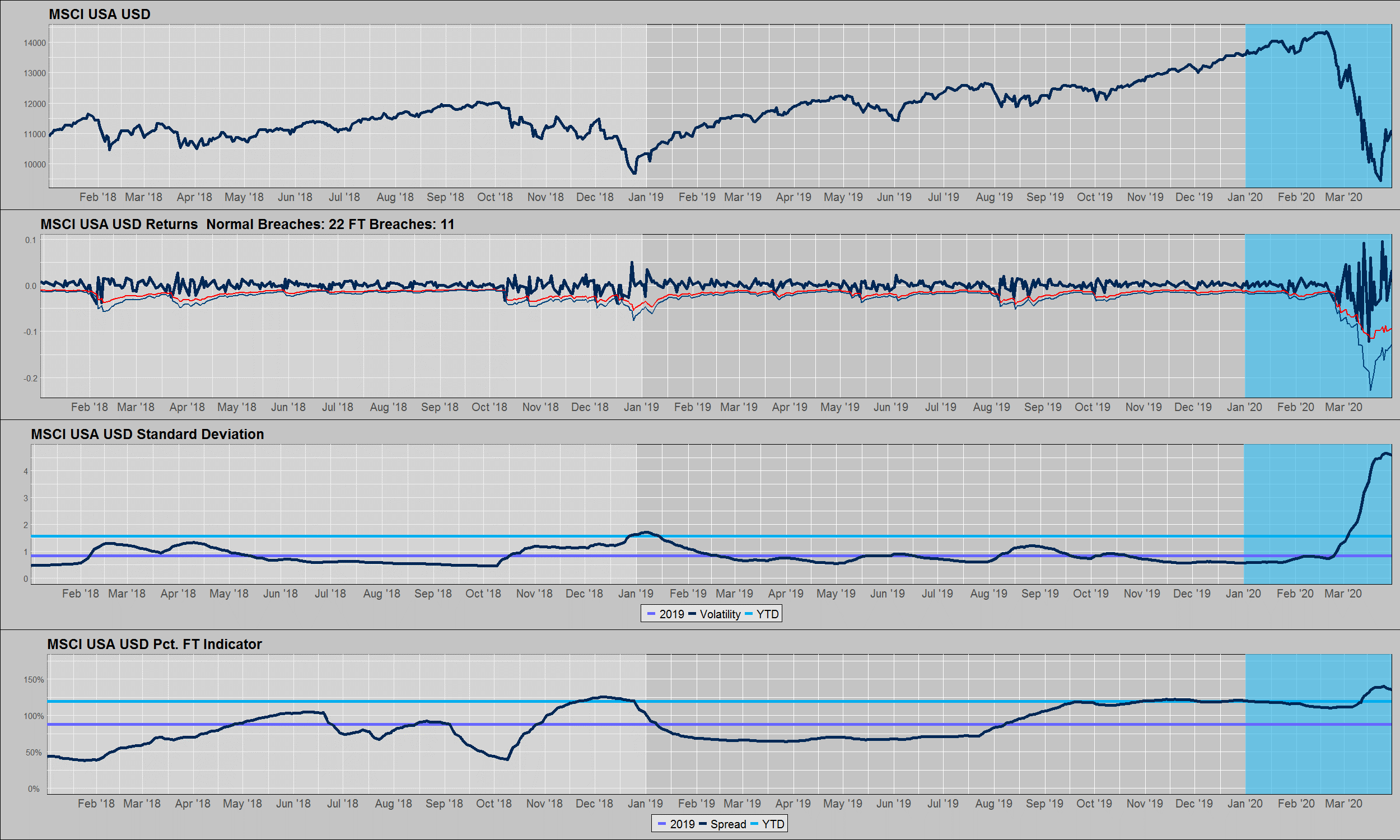This screenshot has height=840, width=1400.
Task: Click the 3 y-axis label on Standard Deviation chart
Action: pyautogui.click(x=25, y=498)
